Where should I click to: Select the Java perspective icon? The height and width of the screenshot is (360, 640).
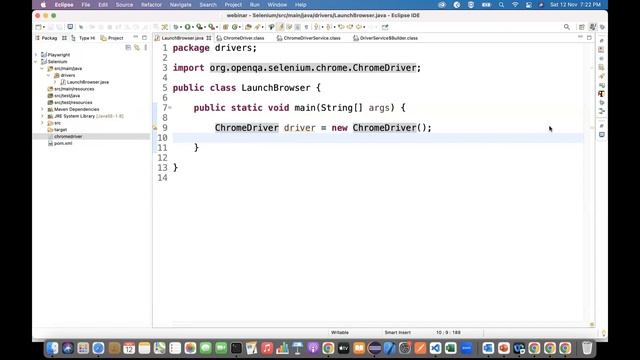point(593,27)
